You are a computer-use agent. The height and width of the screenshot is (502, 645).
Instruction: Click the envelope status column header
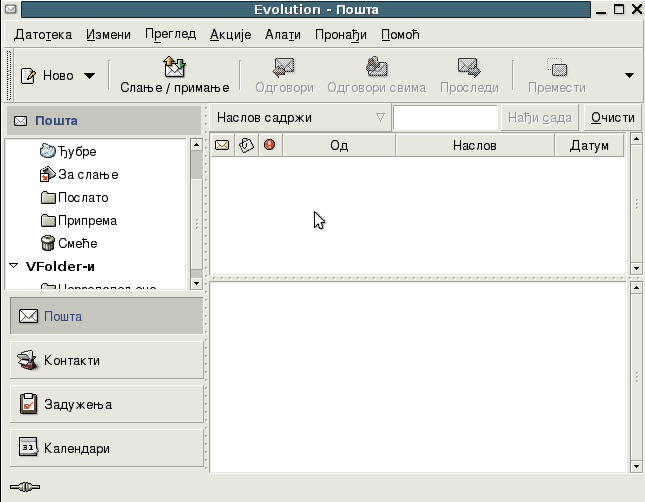point(222,145)
